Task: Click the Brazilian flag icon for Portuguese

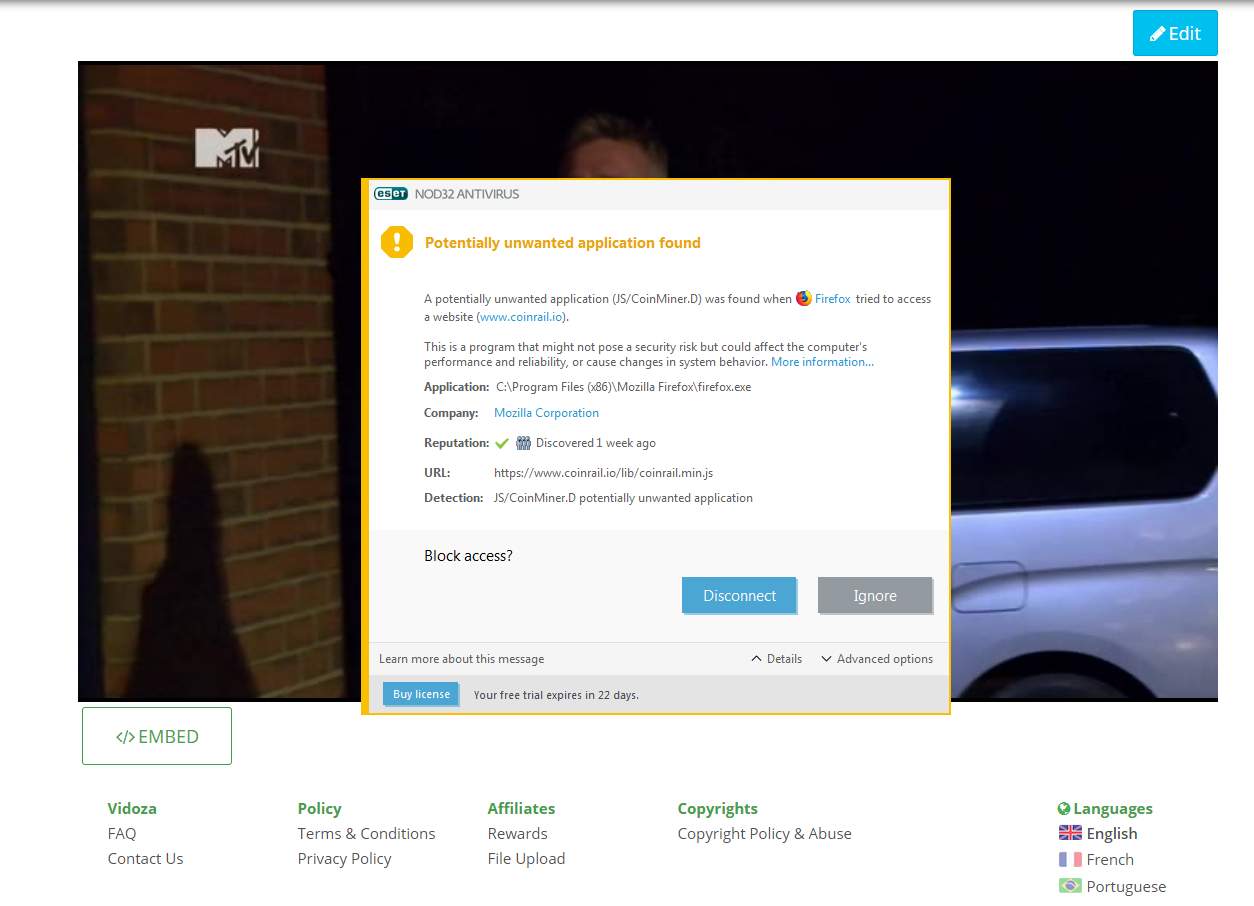Action: (x=1070, y=886)
